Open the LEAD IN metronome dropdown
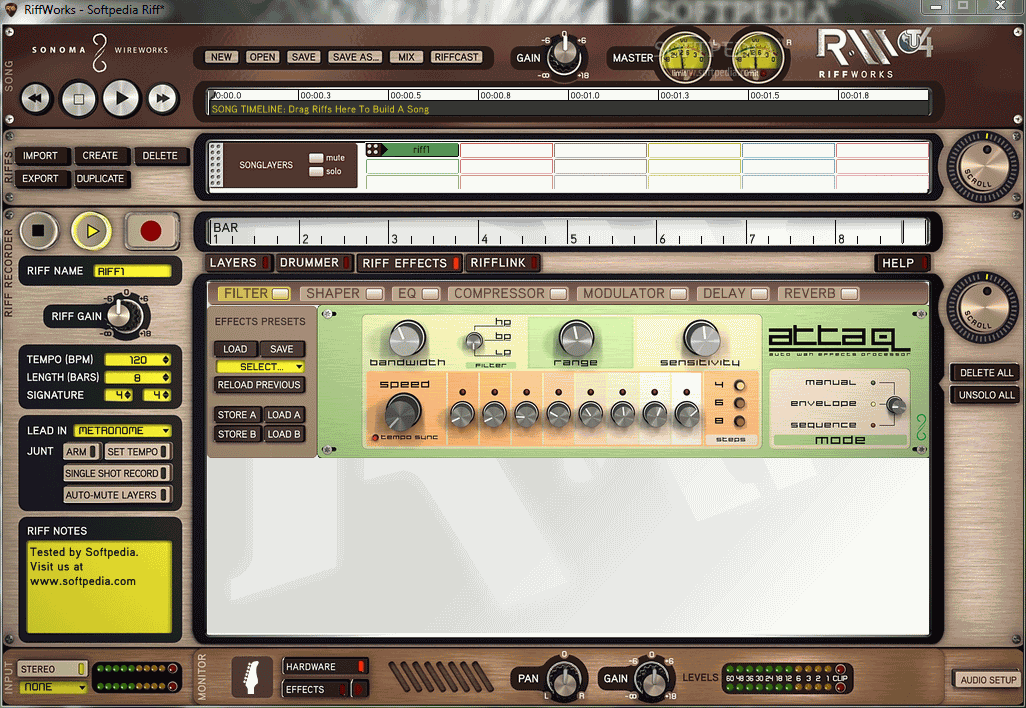The image size is (1026, 708). tap(123, 431)
